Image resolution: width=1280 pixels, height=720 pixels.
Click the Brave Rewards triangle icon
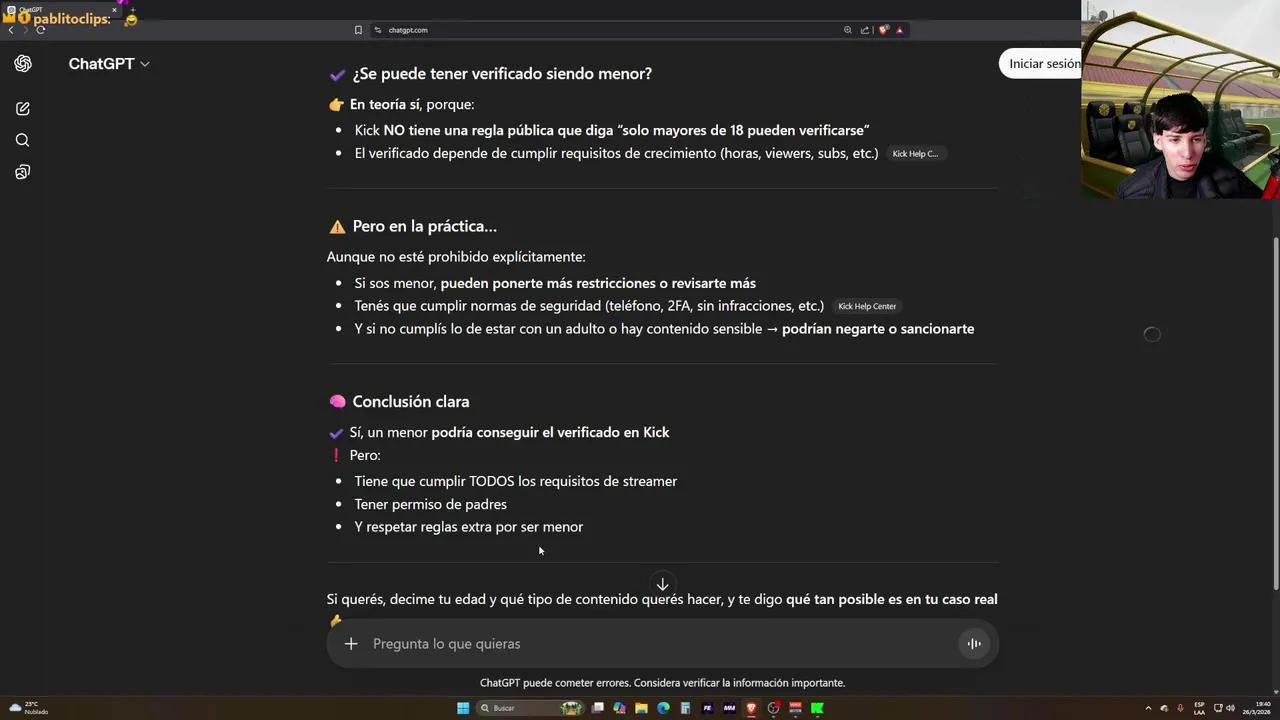(x=899, y=30)
